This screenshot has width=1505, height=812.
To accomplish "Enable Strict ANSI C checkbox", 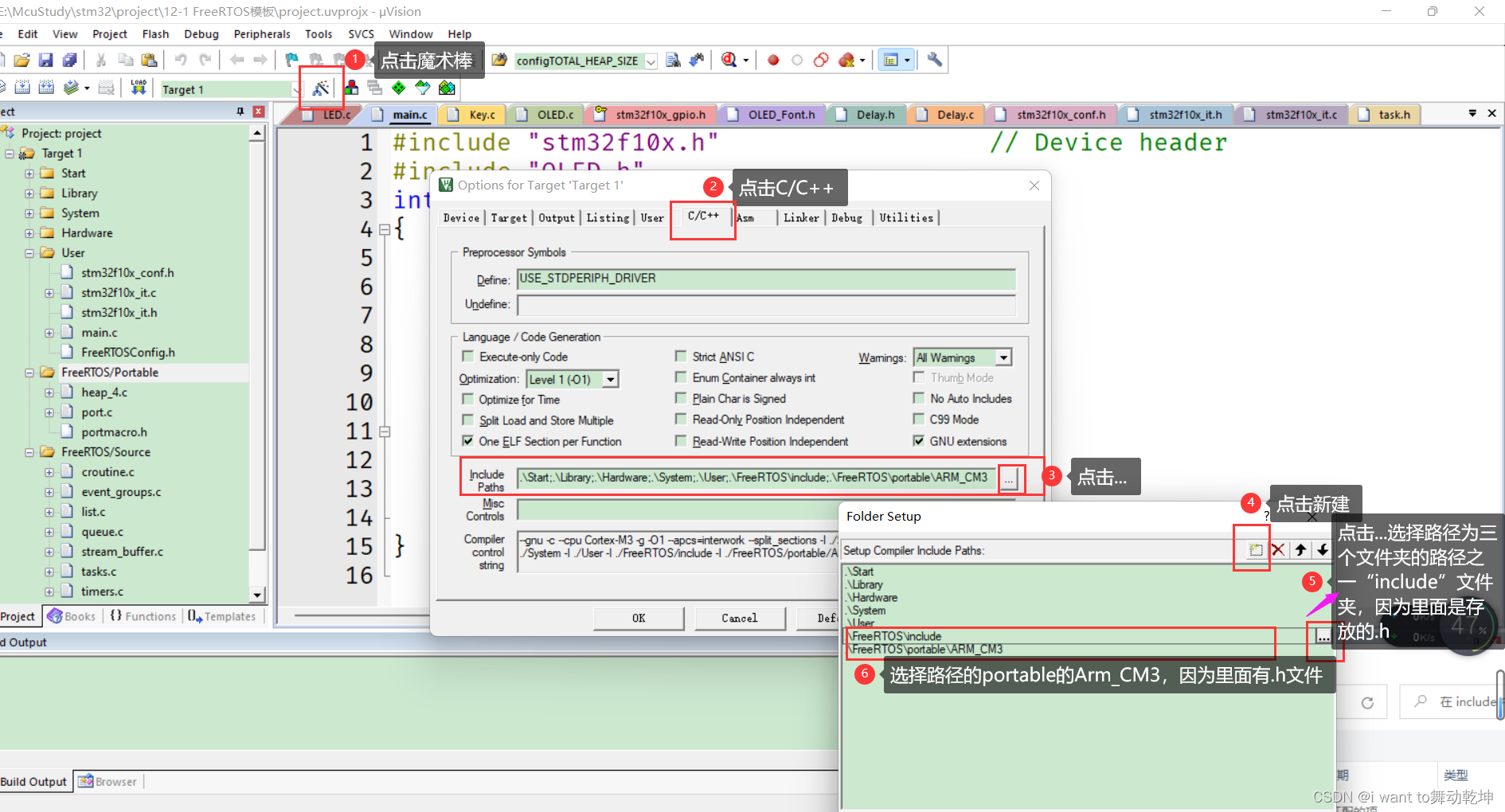I will pyautogui.click(x=681, y=356).
